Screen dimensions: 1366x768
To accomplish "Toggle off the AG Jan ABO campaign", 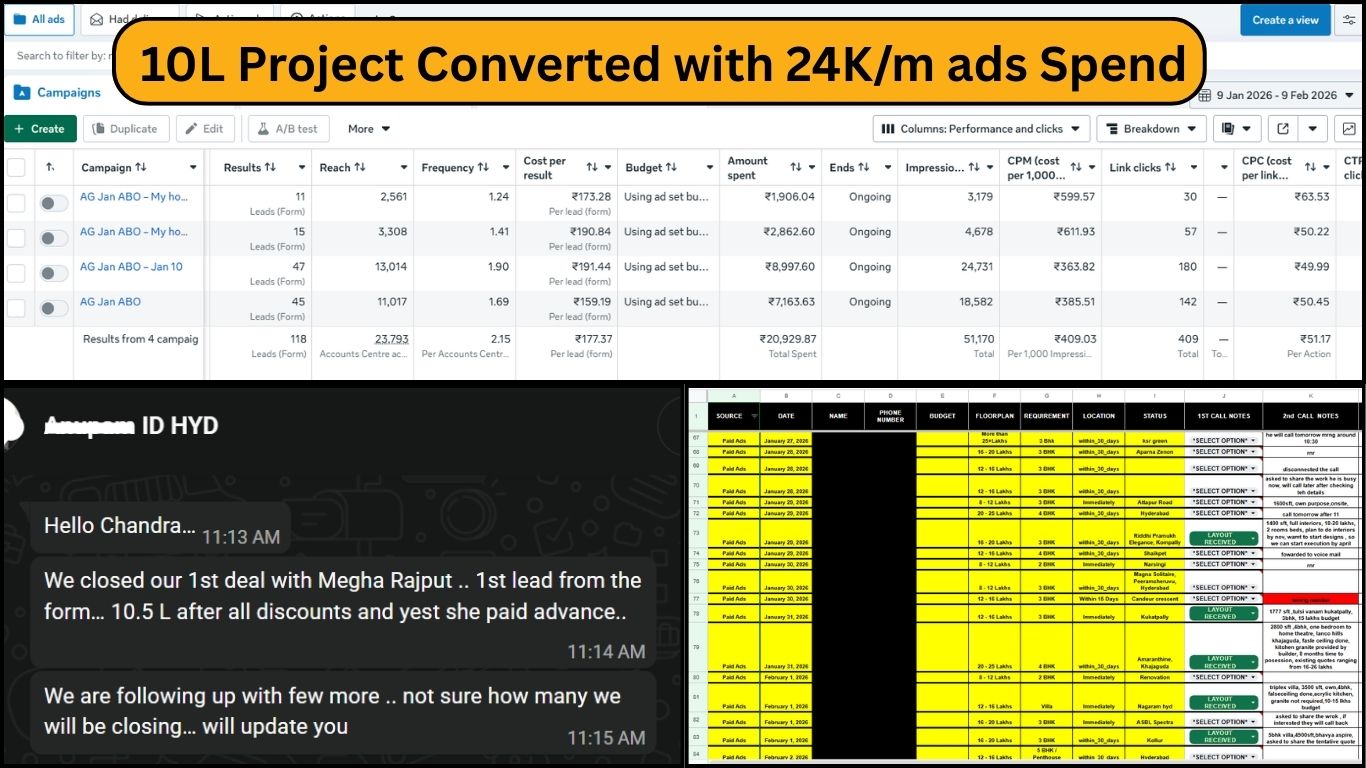I will [x=53, y=308].
